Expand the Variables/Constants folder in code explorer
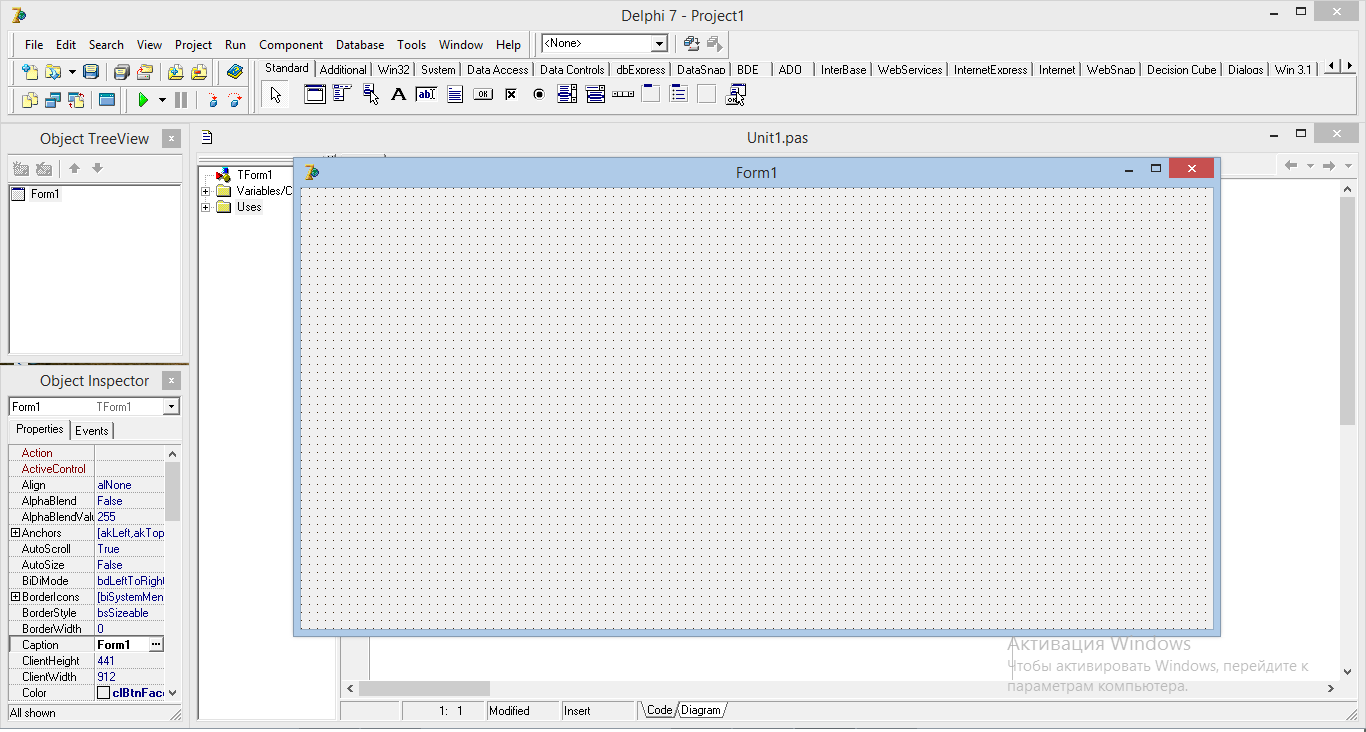The image size is (1366, 732). pyautogui.click(x=206, y=191)
